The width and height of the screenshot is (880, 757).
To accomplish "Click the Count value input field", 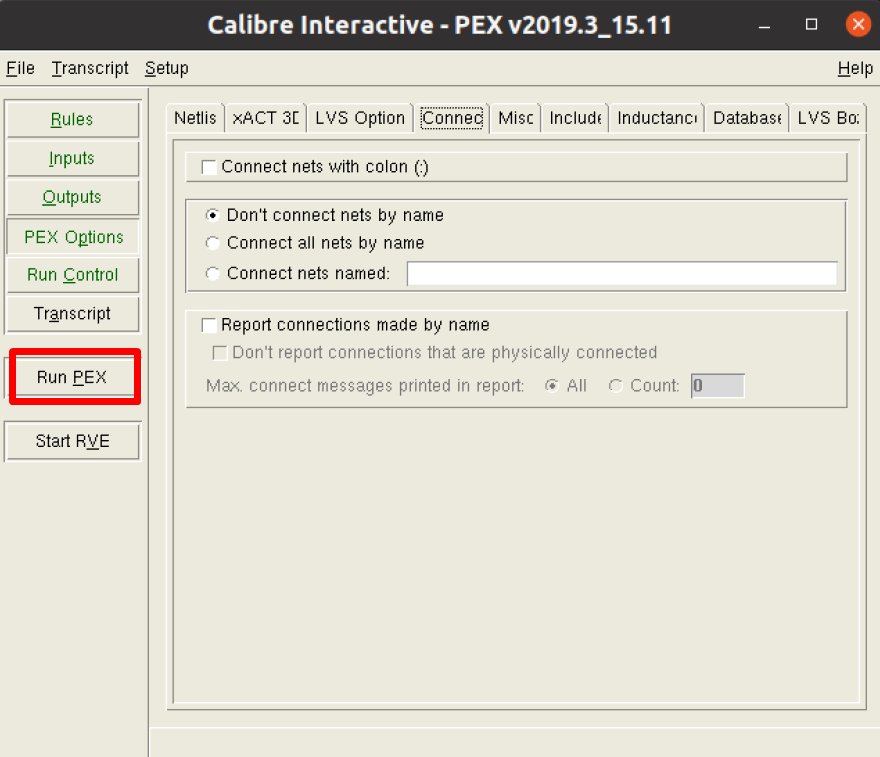I will click(x=718, y=386).
